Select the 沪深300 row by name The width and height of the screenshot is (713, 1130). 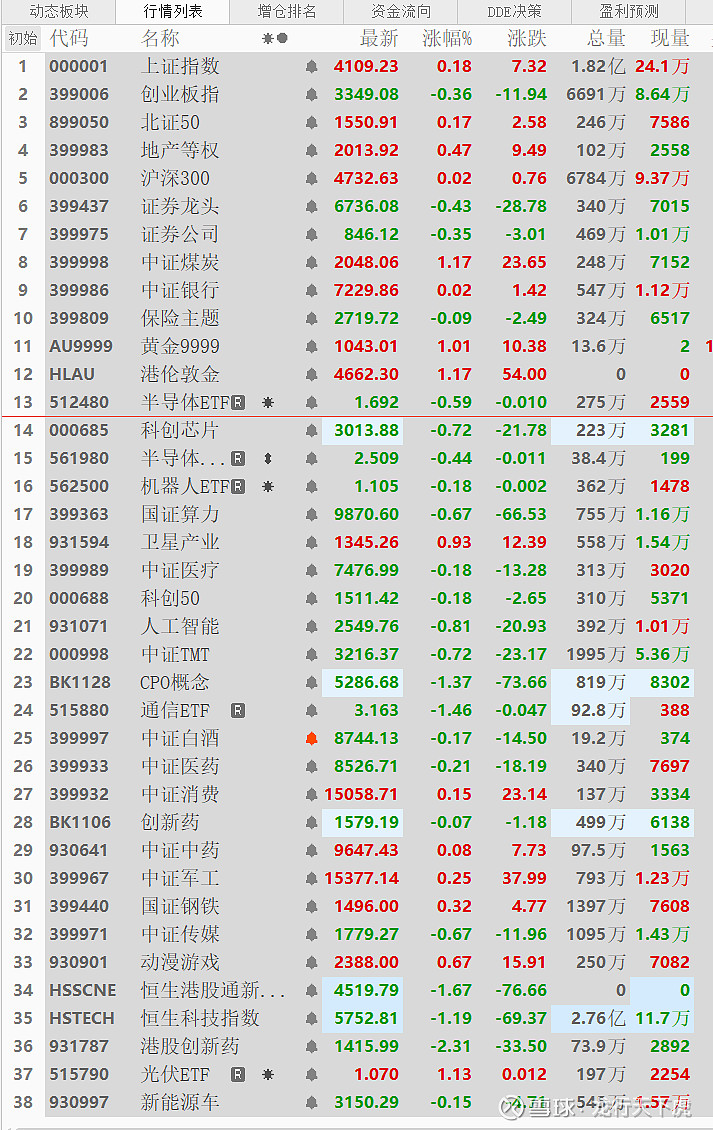[175, 179]
